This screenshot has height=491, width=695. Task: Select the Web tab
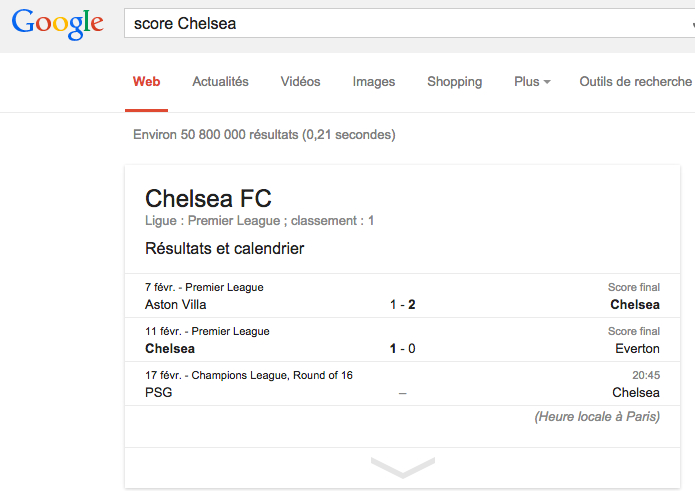click(x=146, y=82)
